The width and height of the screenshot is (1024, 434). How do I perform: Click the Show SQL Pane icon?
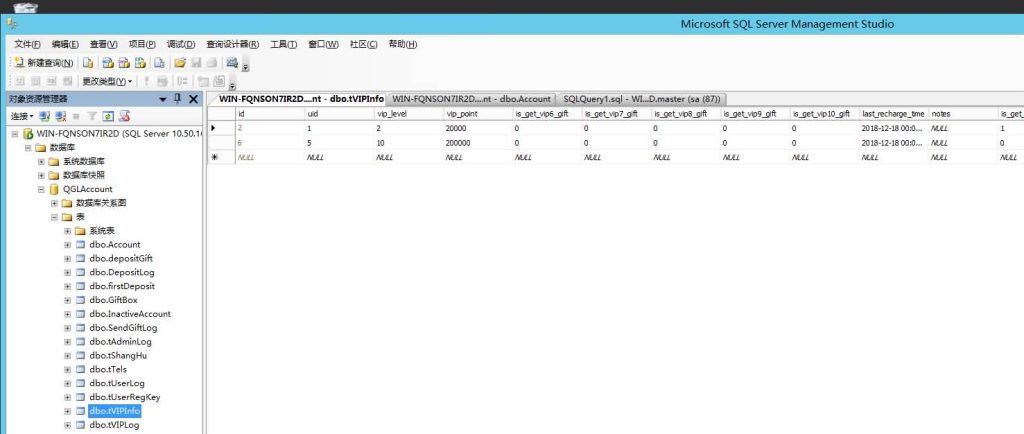[x=51, y=81]
